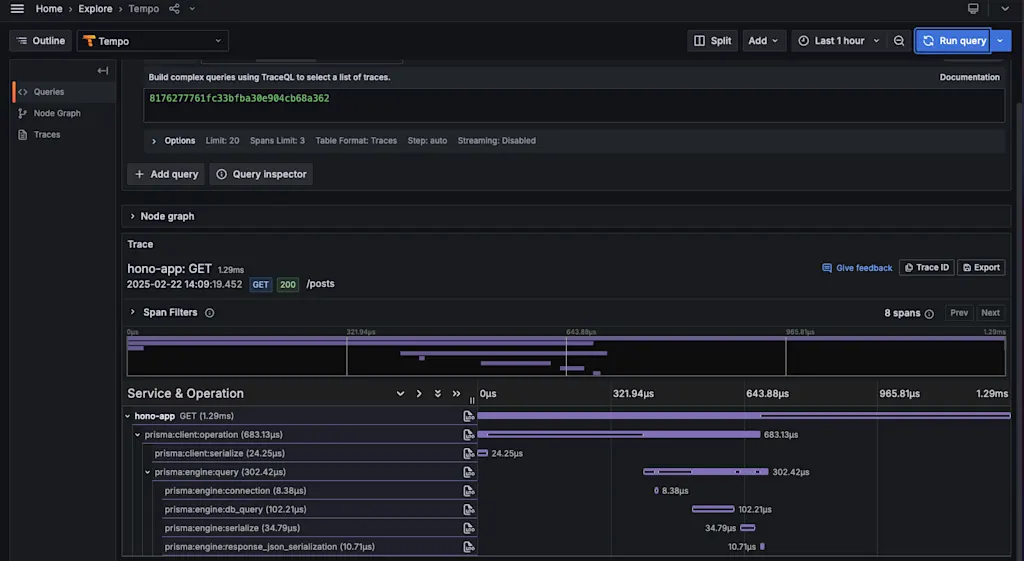Open span logs icon for prisma:engine:db_query

coord(468,509)
